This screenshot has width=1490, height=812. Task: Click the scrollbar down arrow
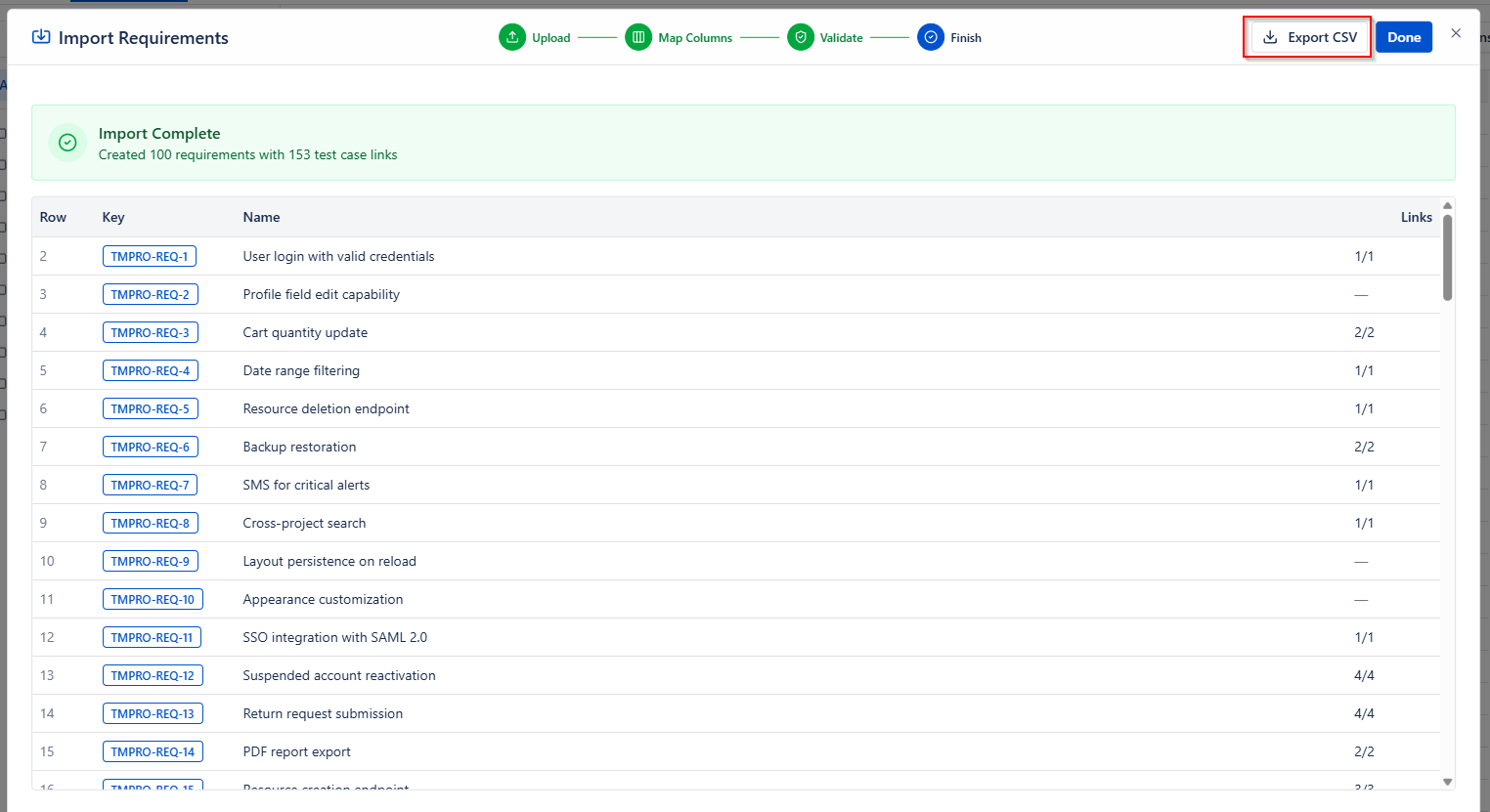click(1448, 782)
